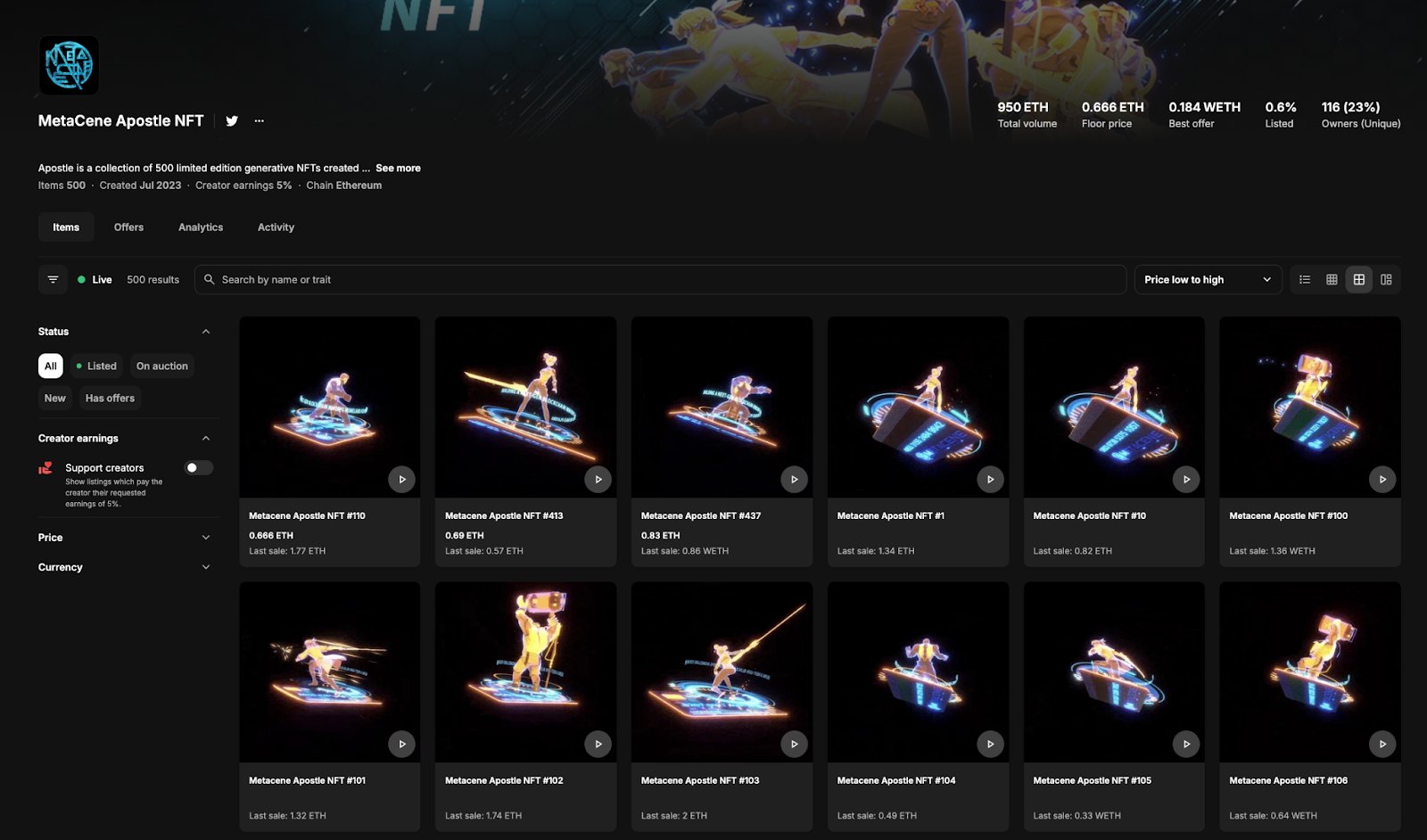This screenshot has width=1427, height=840.
Task: Play the Metacene Apostle NFT #100 video
Action: pyautogui.click(x=1382, y=480)
